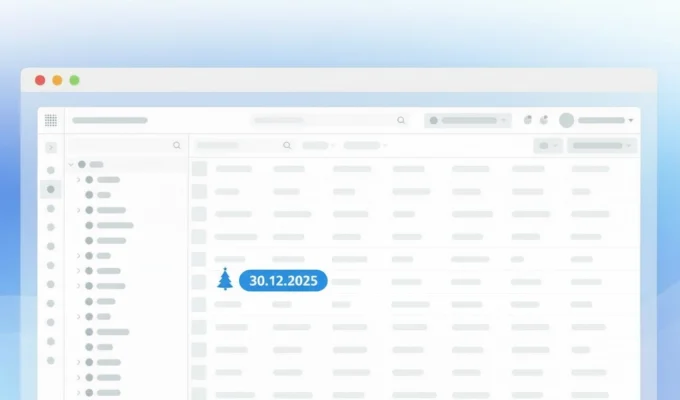Focus the top global search field
The width and height of the screenshot is (680, 400).
click(330, 120)
